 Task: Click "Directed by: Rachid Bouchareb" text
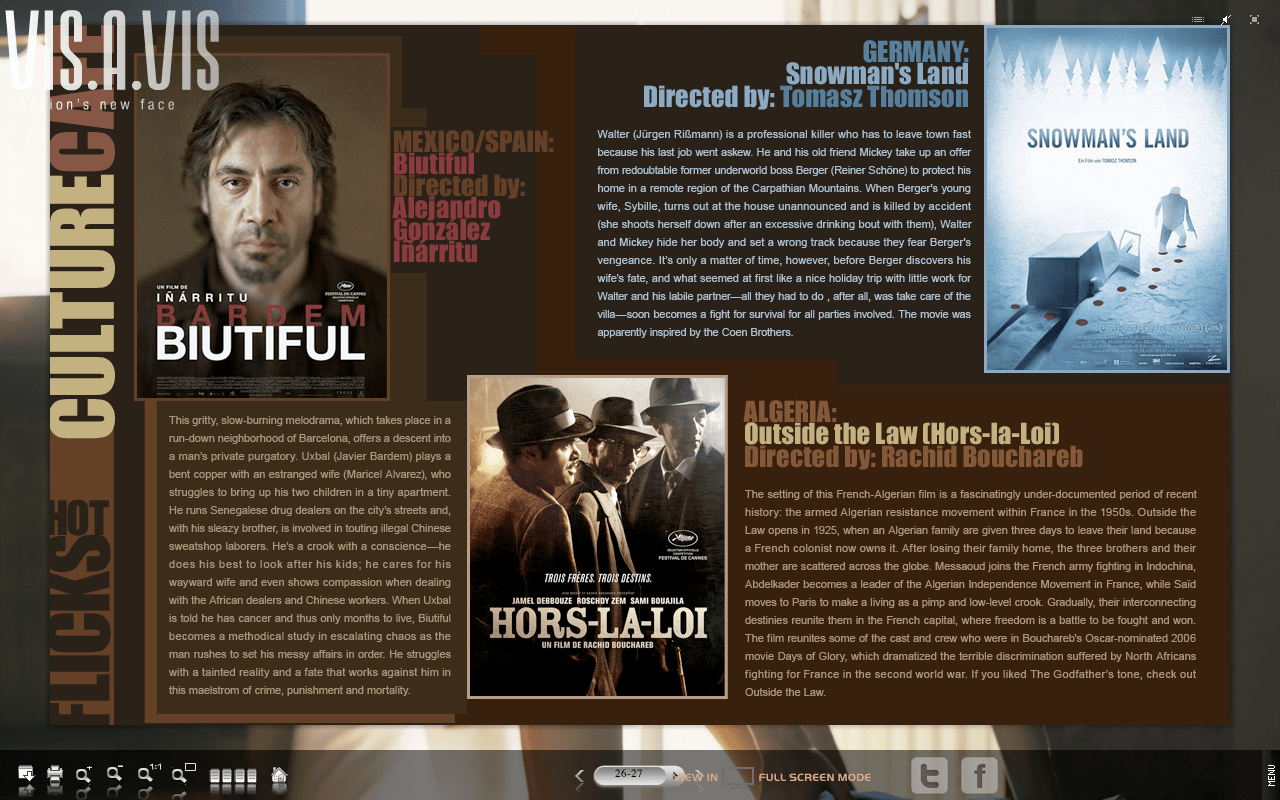pos(914,457)
